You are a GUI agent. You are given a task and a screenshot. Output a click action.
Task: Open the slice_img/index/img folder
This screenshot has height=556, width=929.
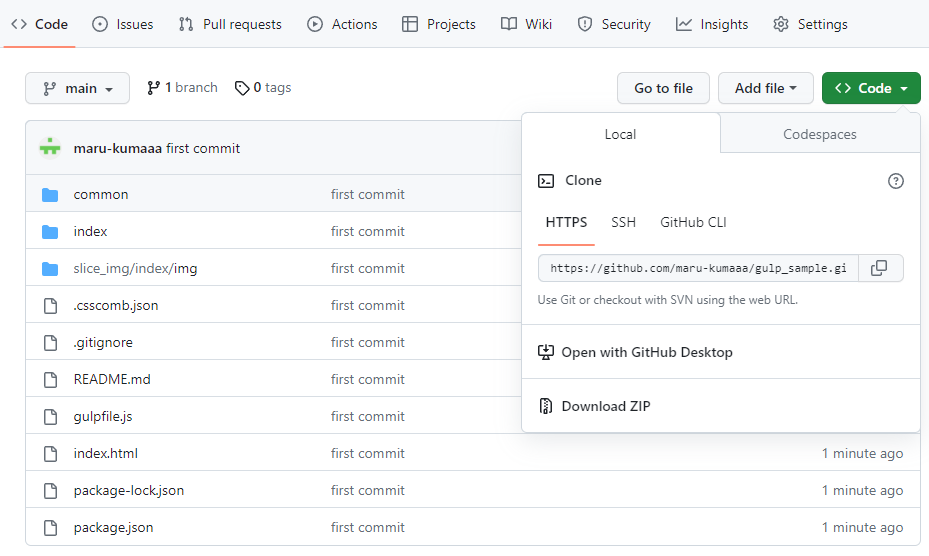tap(135, 269)
